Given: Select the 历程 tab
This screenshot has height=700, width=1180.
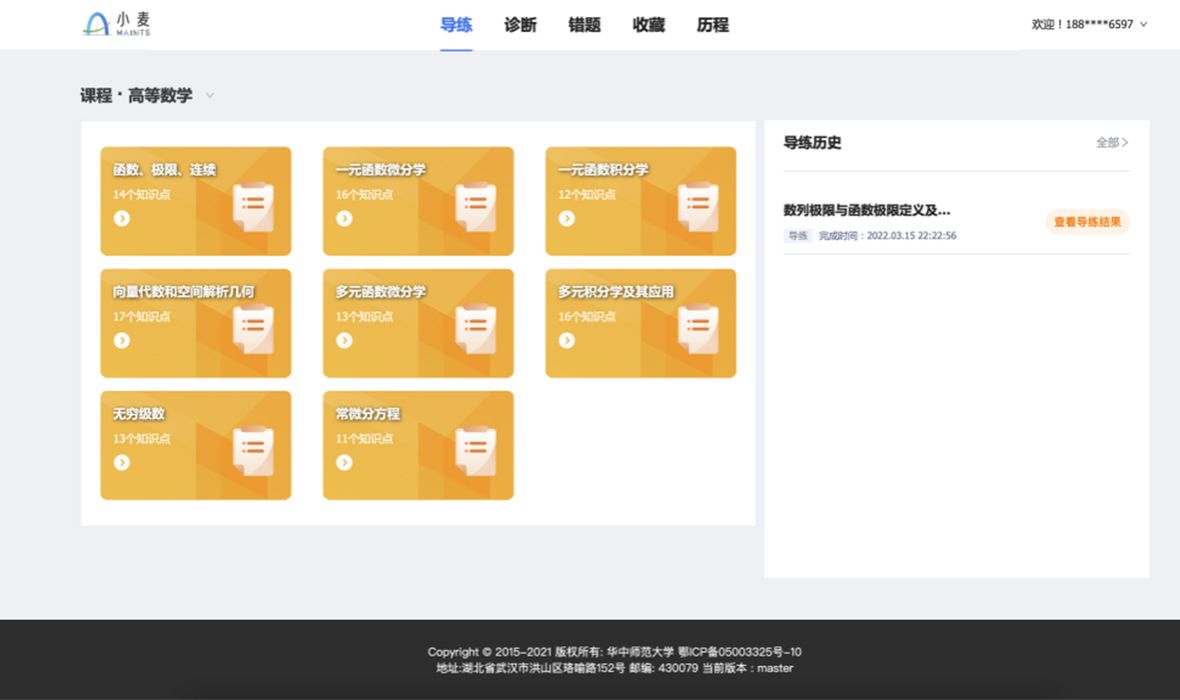Looking at the screenshot, I should [712, 25].
